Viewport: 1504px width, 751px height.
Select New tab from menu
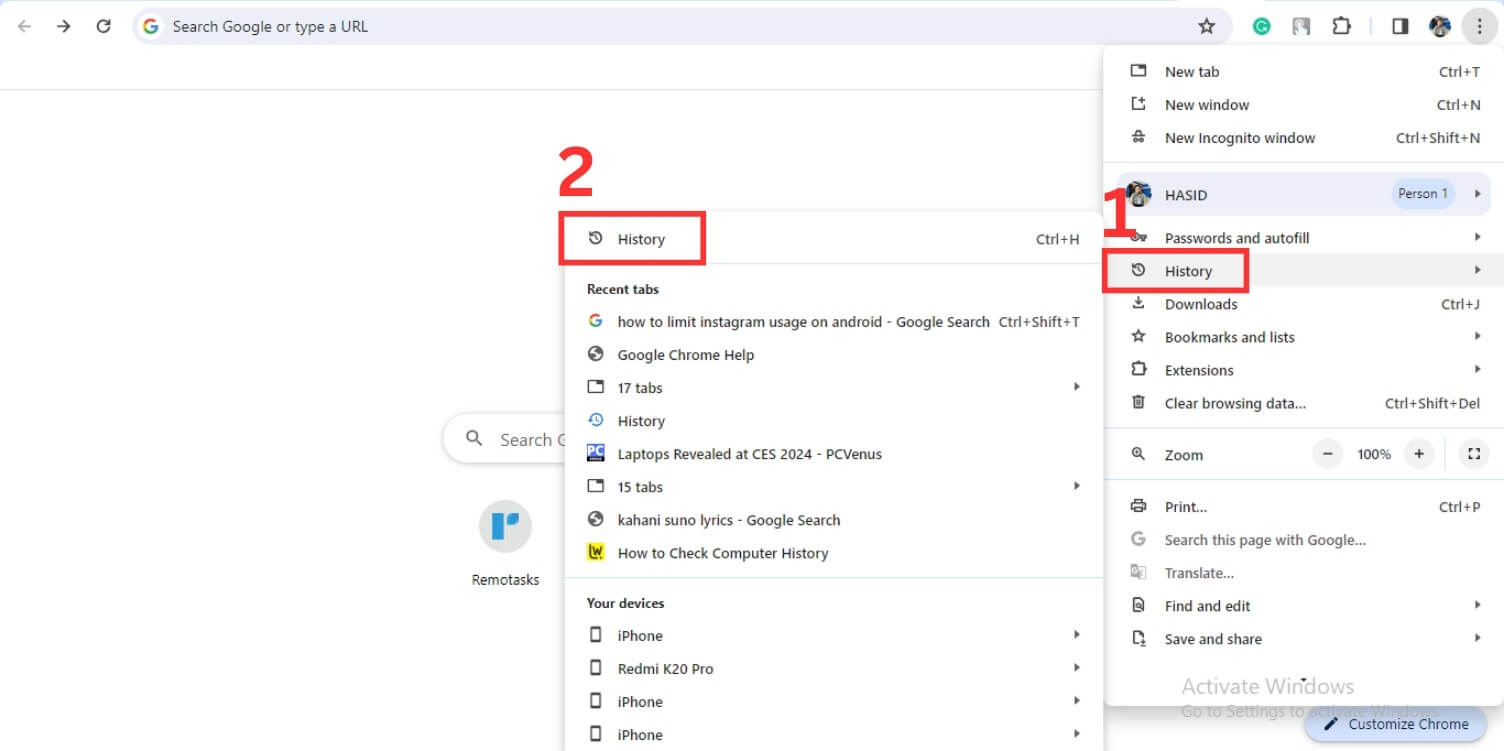click(1303, 72)
